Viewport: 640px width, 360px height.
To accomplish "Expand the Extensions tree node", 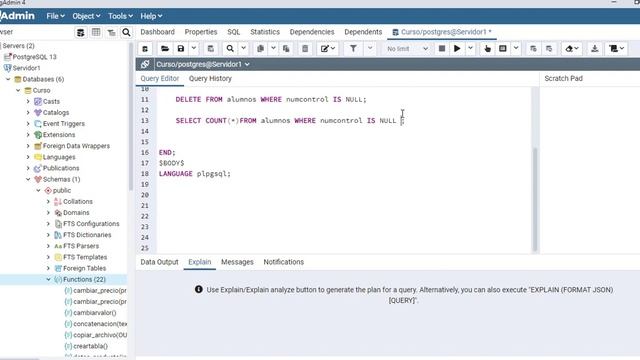I will [x=28, y=135].
